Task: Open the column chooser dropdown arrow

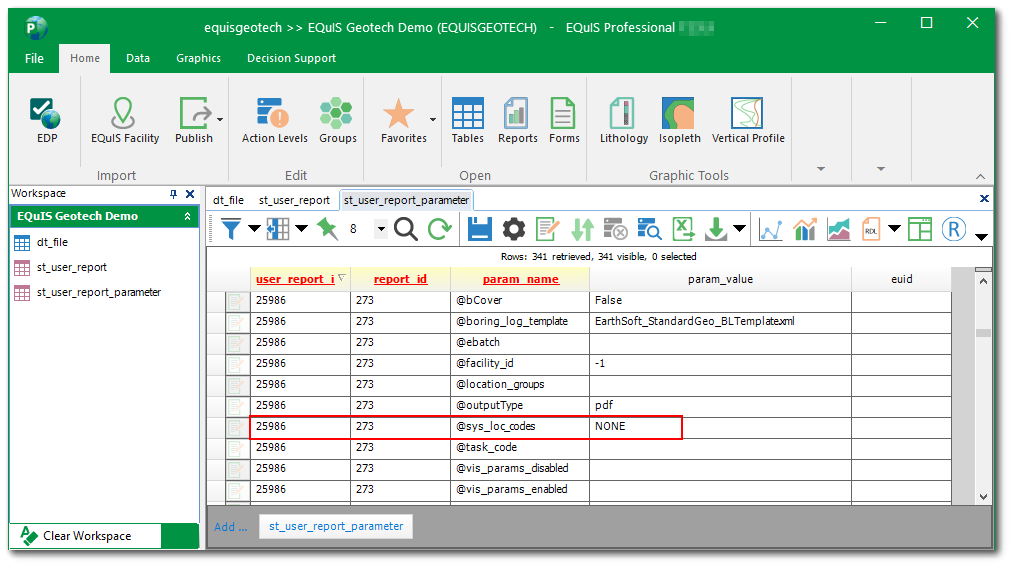Action: click(302, 228)
